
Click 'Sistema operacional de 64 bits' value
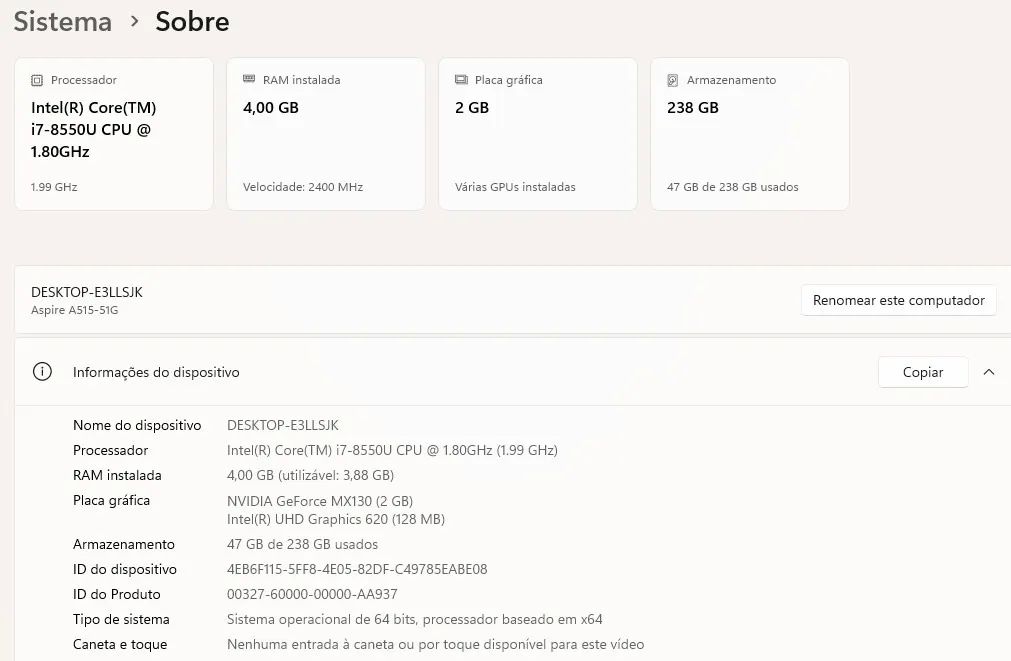(415, 620)
